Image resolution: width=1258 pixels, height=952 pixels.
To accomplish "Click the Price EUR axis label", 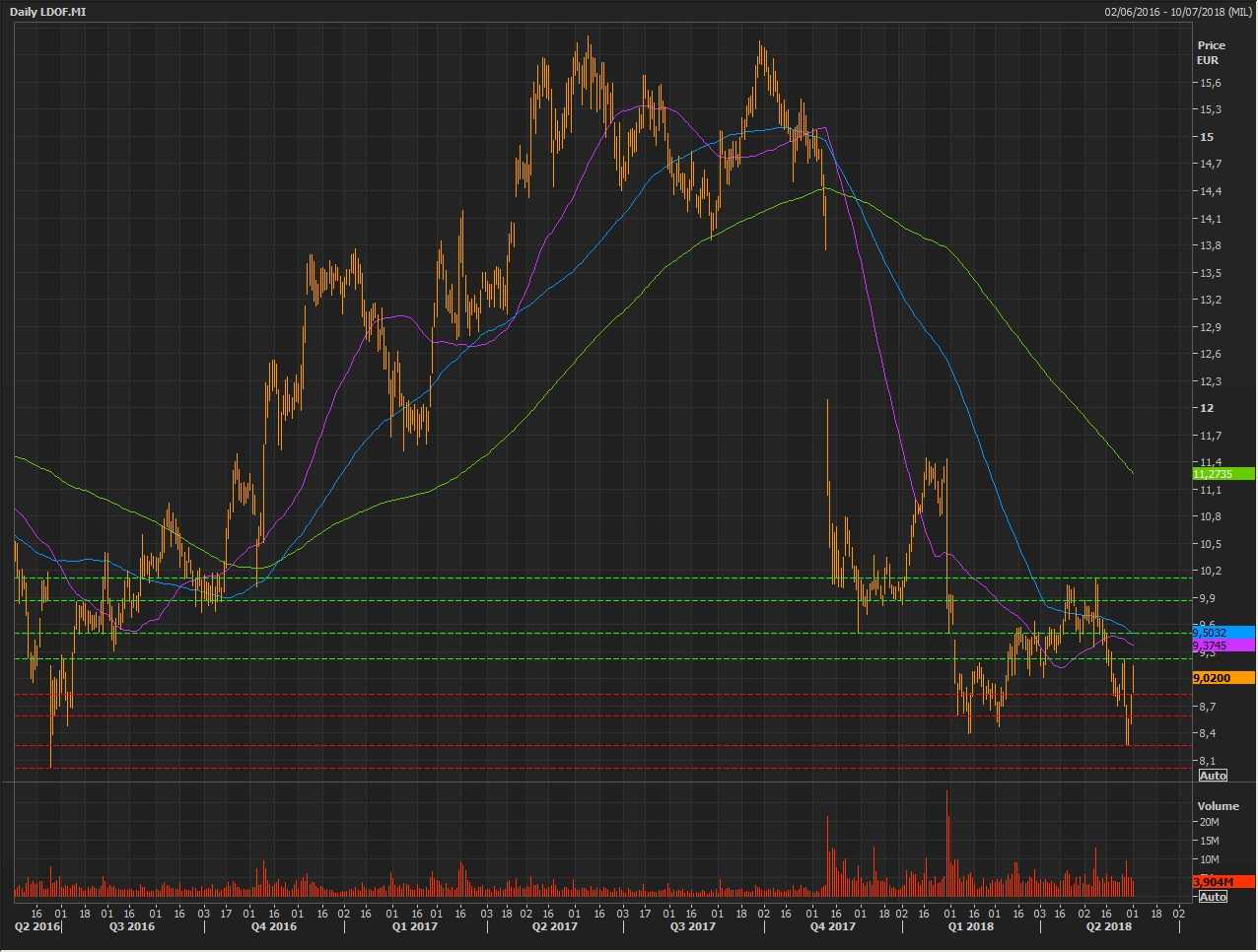I will (x=1211, y=52).
